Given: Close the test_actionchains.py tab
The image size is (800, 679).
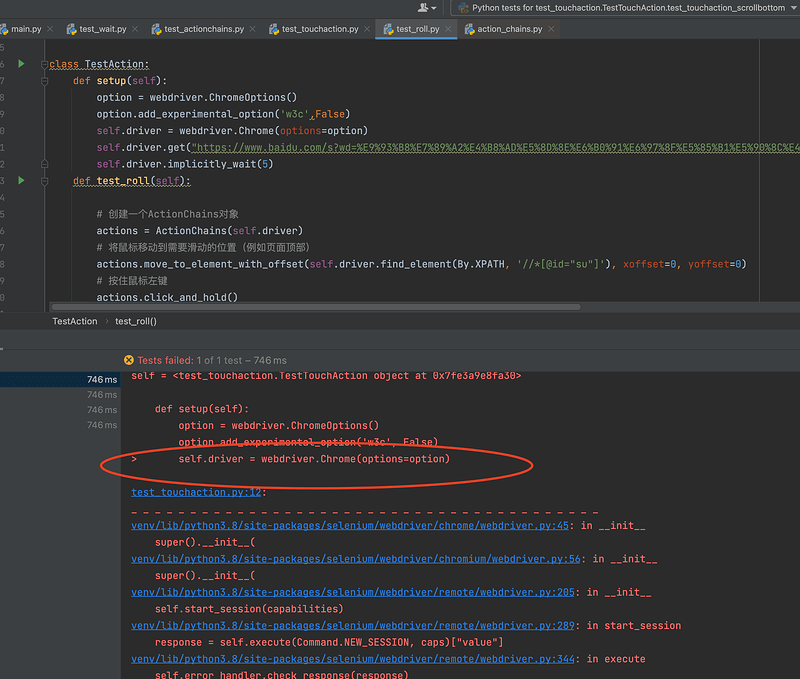Looking at the screenshot, I should pyautogui.click(x=253, y=29).
